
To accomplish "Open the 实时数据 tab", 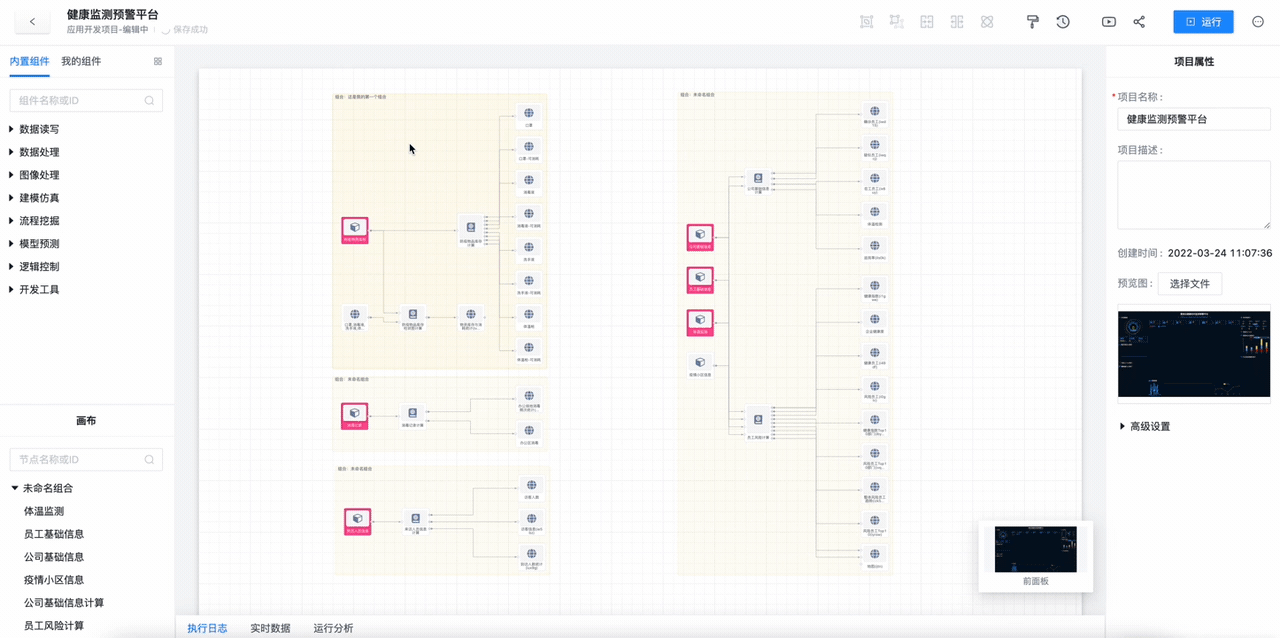I will click(270, 628).
